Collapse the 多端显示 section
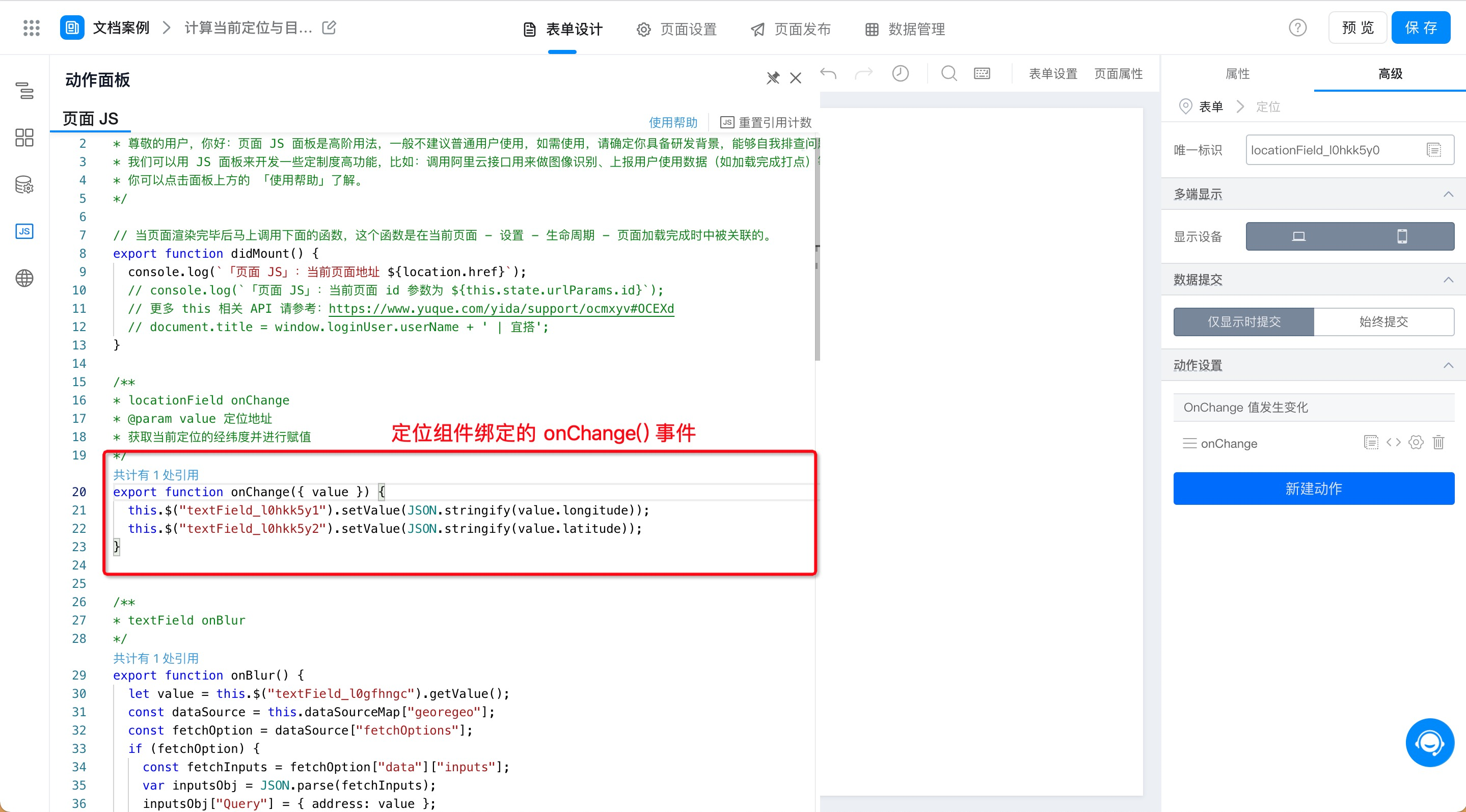The height and width of the screenshot is (812, 1466). [x=1448, y=194]
